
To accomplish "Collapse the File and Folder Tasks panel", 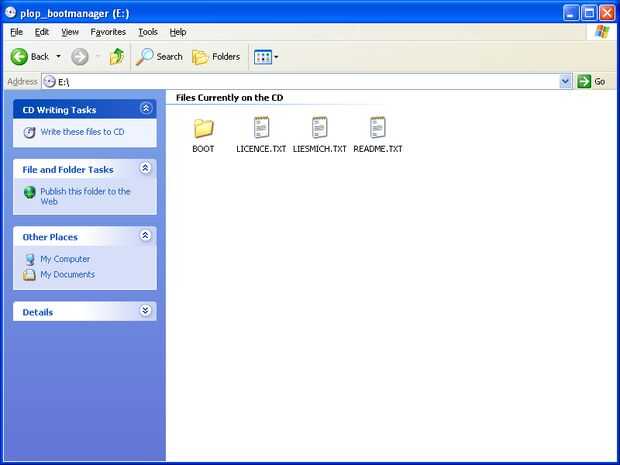I will pyautogui.click(x=145, y=168).
